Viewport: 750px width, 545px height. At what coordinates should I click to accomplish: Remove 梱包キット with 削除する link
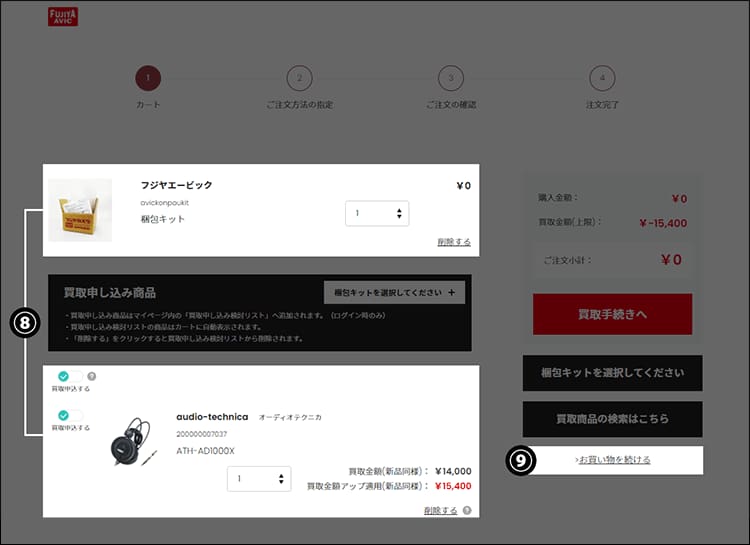(x=454, y=242)
